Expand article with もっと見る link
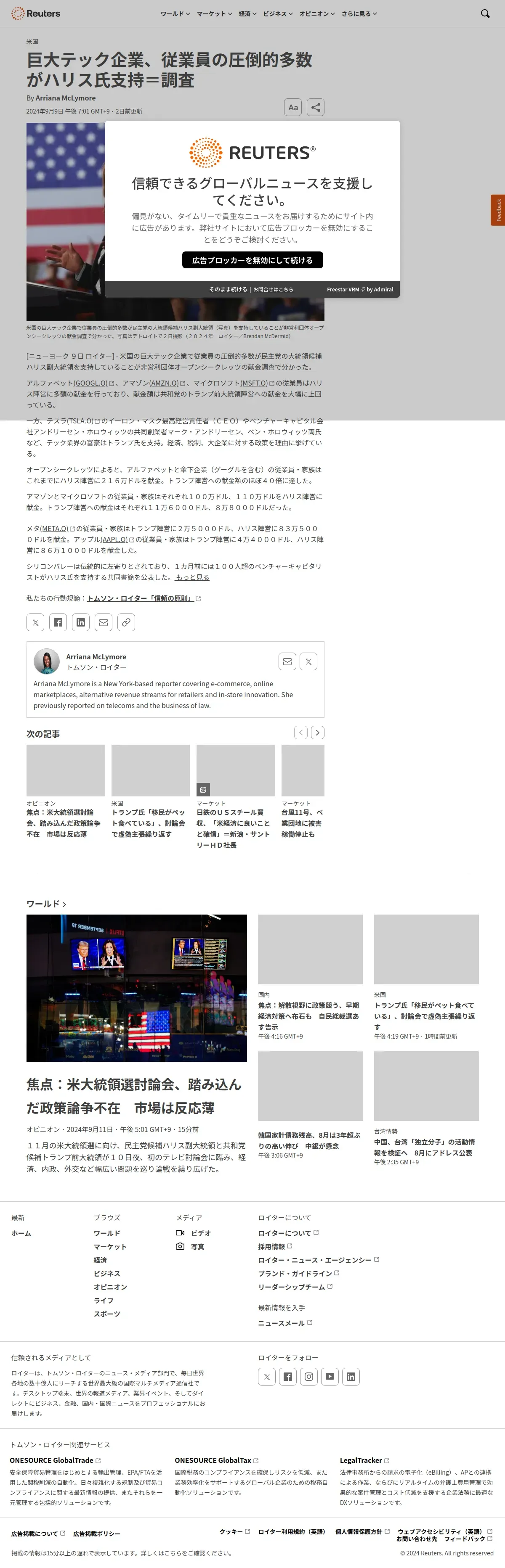505x1568 pixels. pyautogui.click(x=192, y=577)
